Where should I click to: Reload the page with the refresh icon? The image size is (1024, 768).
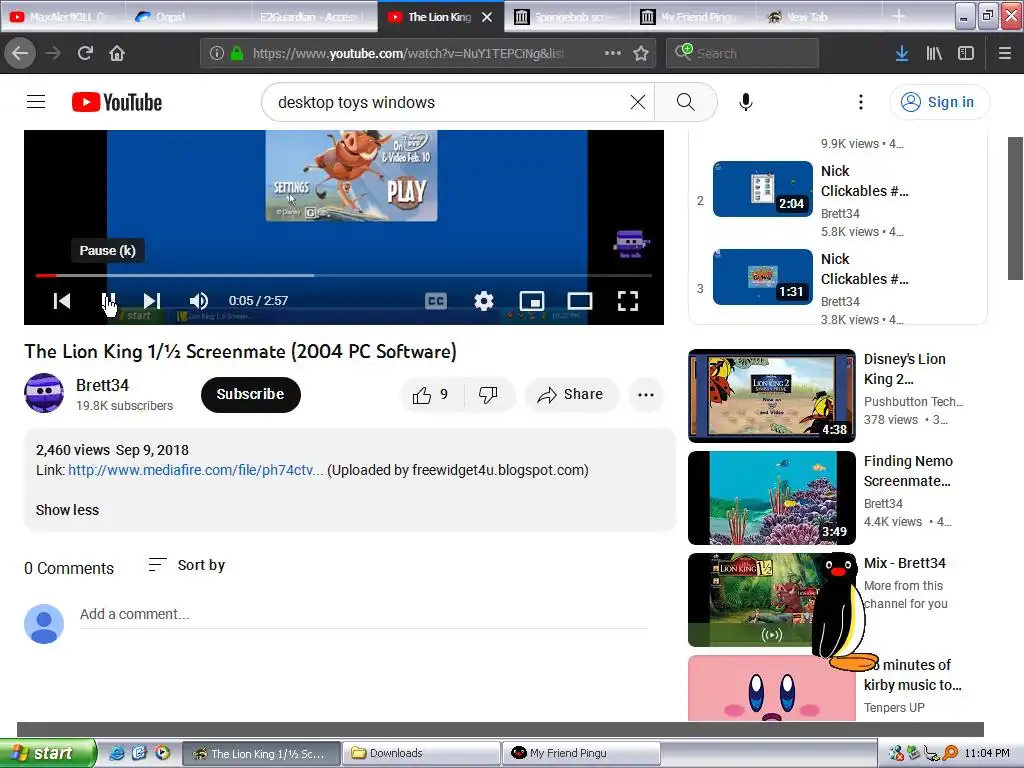pos(85,53)
